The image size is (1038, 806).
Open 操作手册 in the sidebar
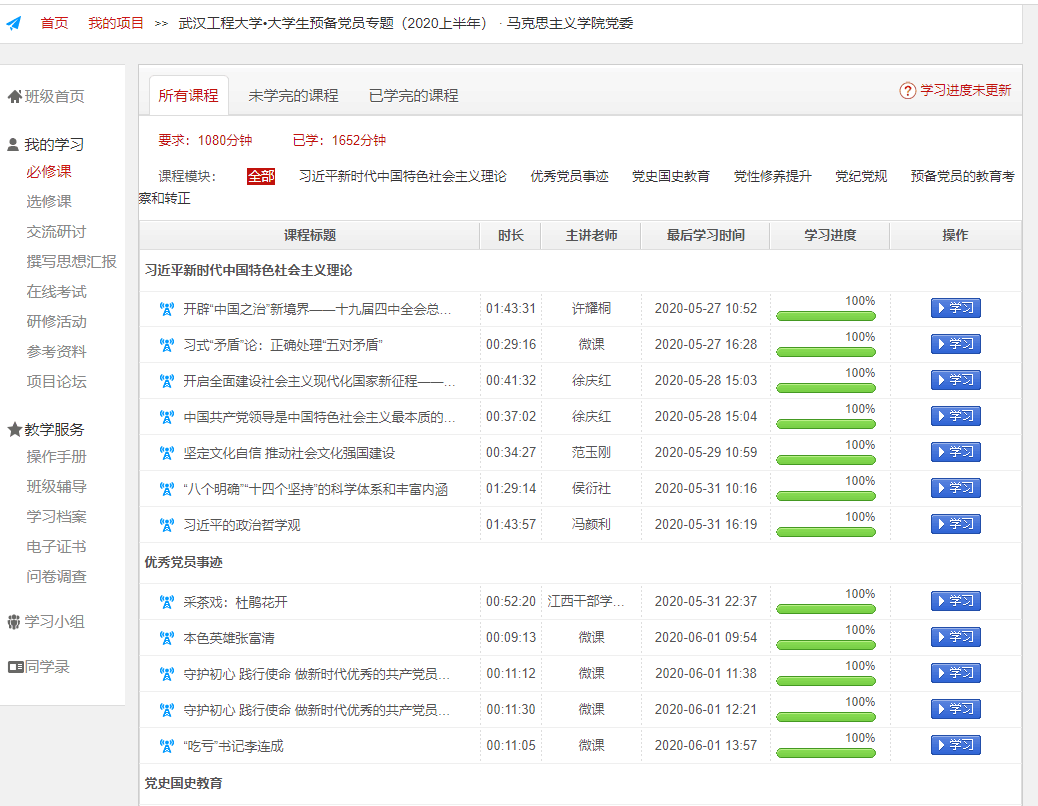[x=56, y=457]
